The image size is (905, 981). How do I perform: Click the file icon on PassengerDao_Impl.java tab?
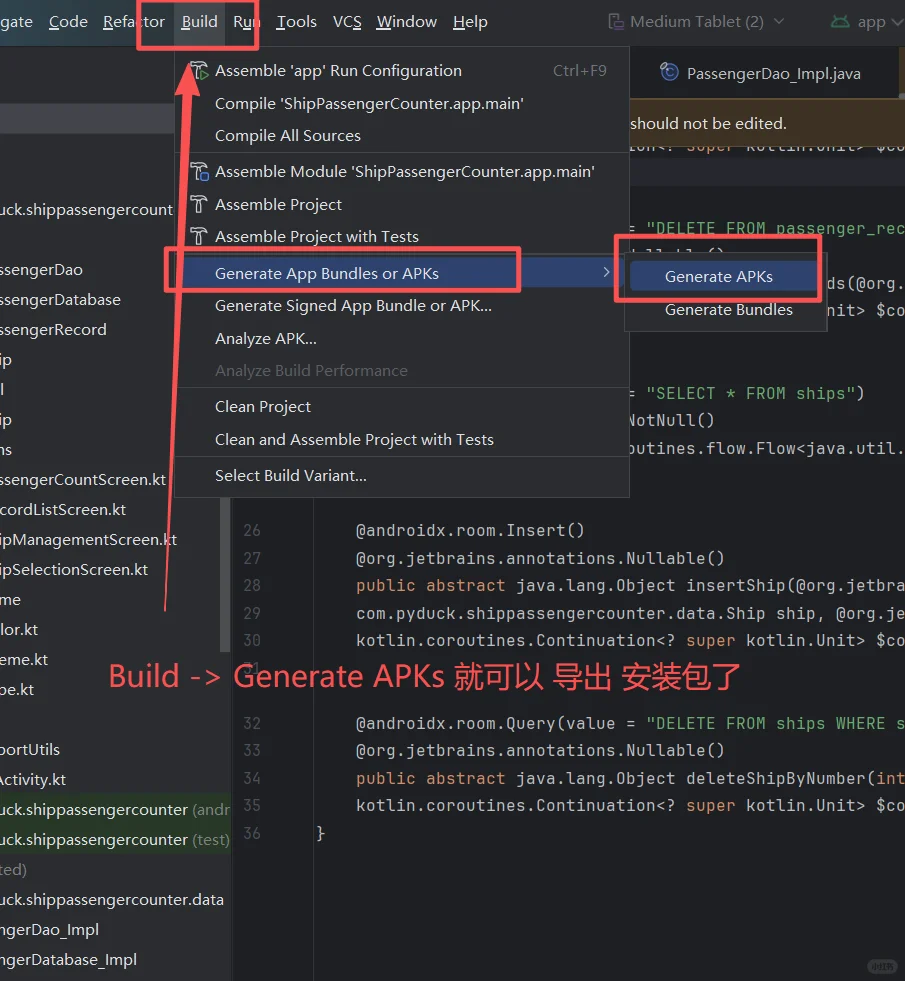[x=668, y=72]
